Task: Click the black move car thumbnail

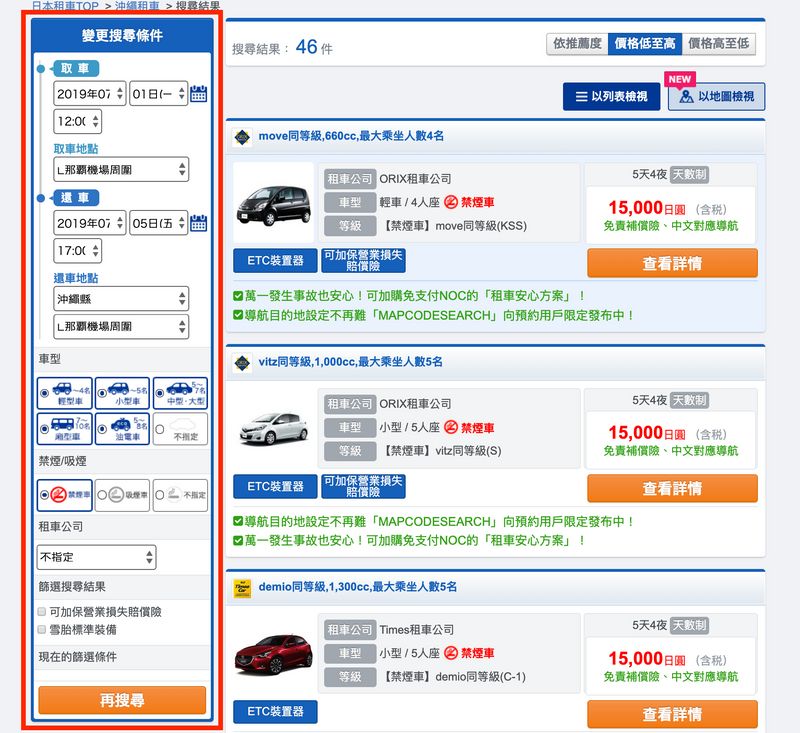Action: pyautogui.click(x=273, y=203)
